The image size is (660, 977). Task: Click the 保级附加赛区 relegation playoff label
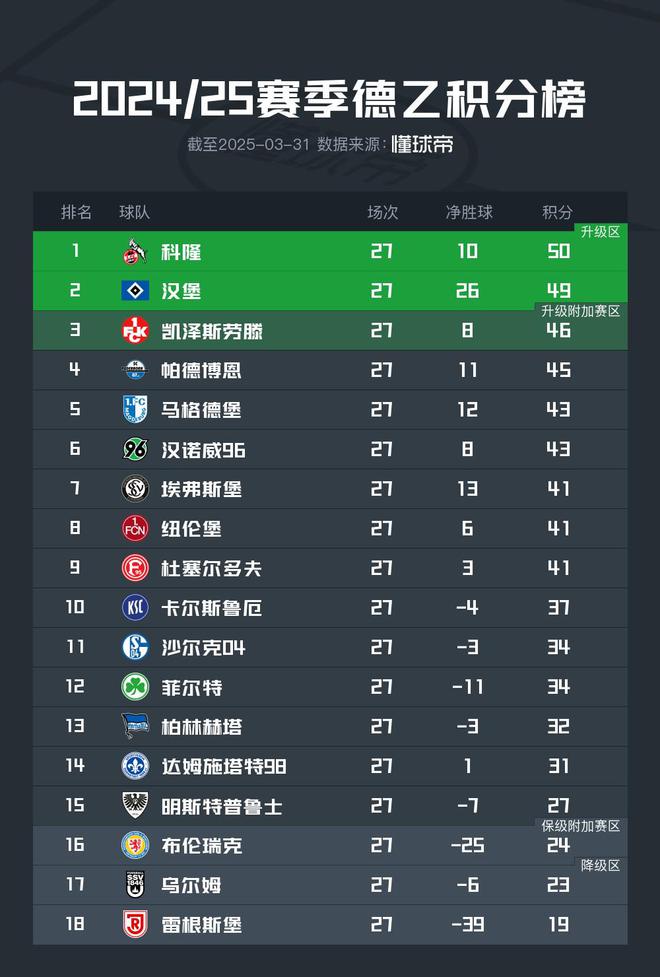click(x=581, y=826)
